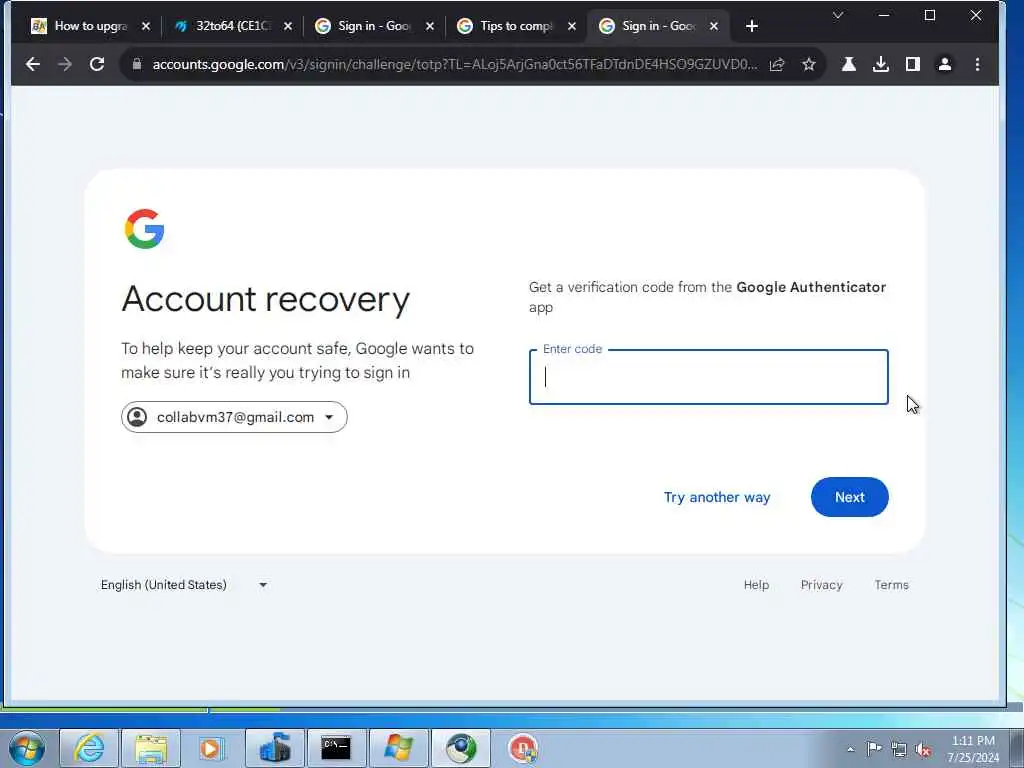This screenshot has height=768, width=1024.
Task: Open the flask extension icon in toolbar
Action: [848, 64]
